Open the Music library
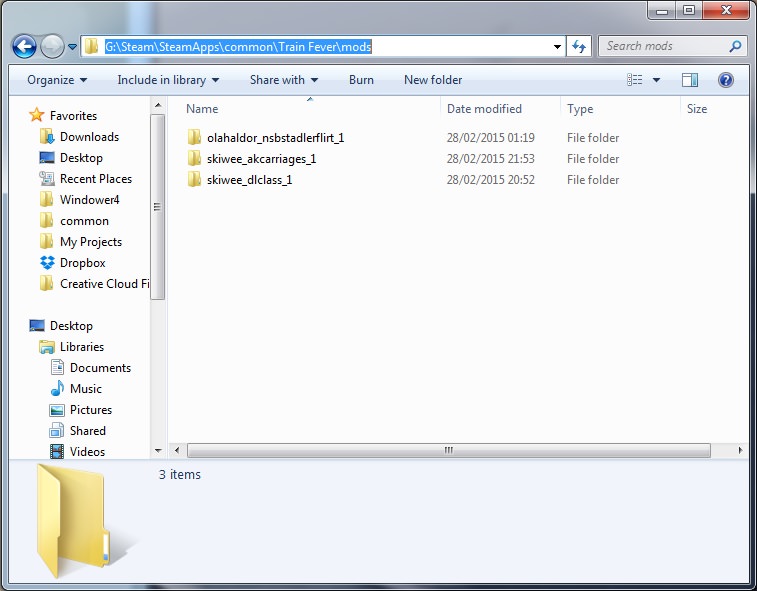Image resolution: width=757 pixels, height=591 pixels. click(x=85, y=389)
